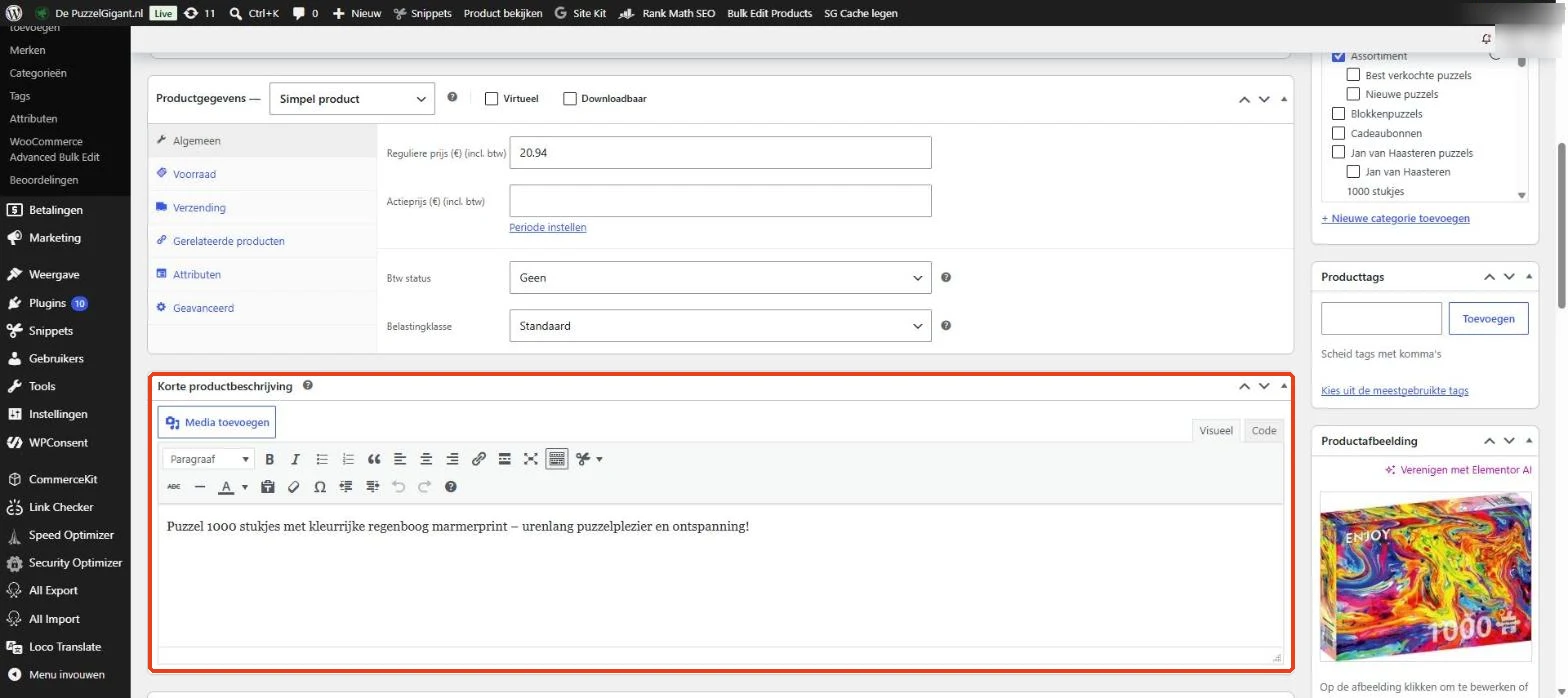Toggle the editor toolbar toggle (kitchen sink)

point(557,459)
